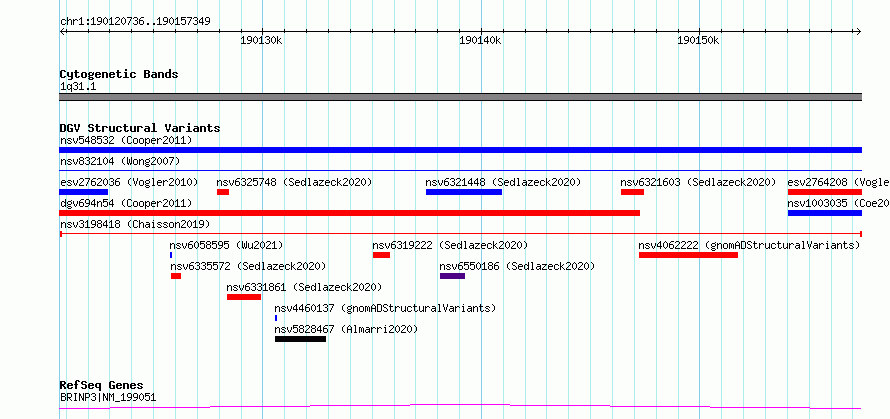This screenshot has width=890, height=419.
Task: Click the chr1:190120736..190157349 coordinates text
Action: click(x=135, y=22)
